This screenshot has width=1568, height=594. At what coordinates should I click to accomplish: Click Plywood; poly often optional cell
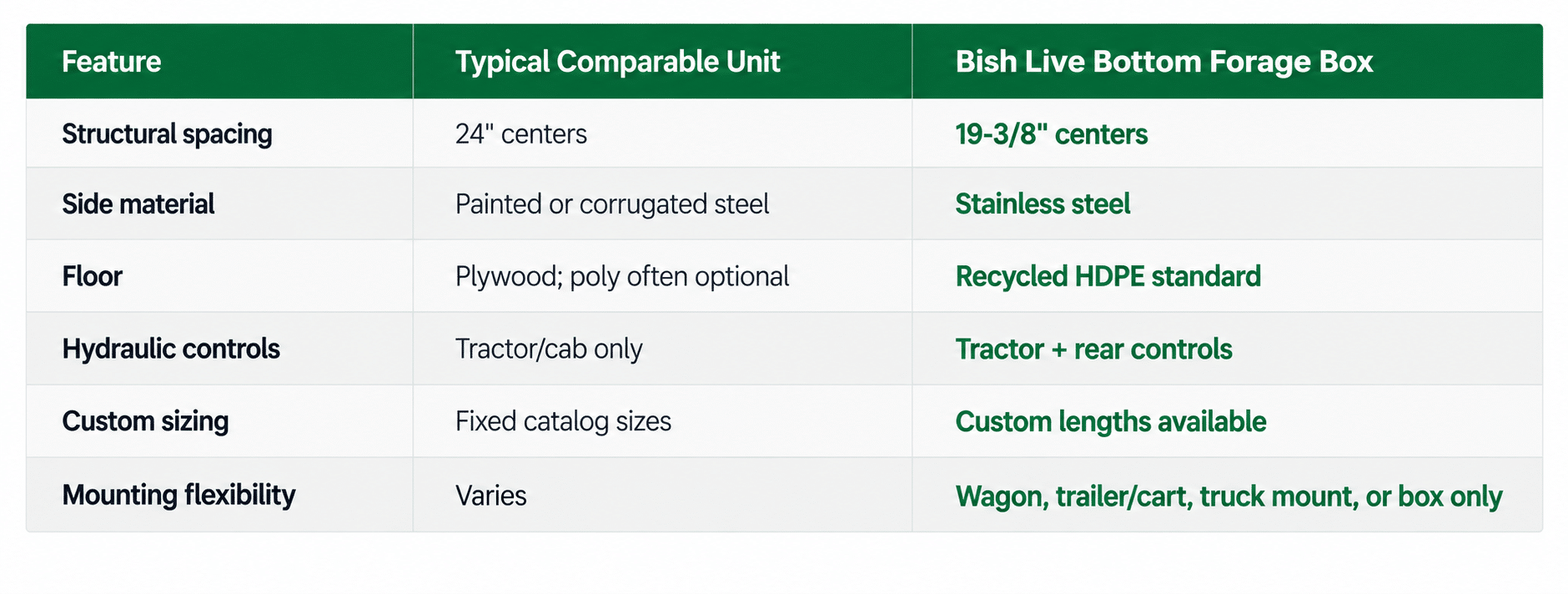point(621,277)
